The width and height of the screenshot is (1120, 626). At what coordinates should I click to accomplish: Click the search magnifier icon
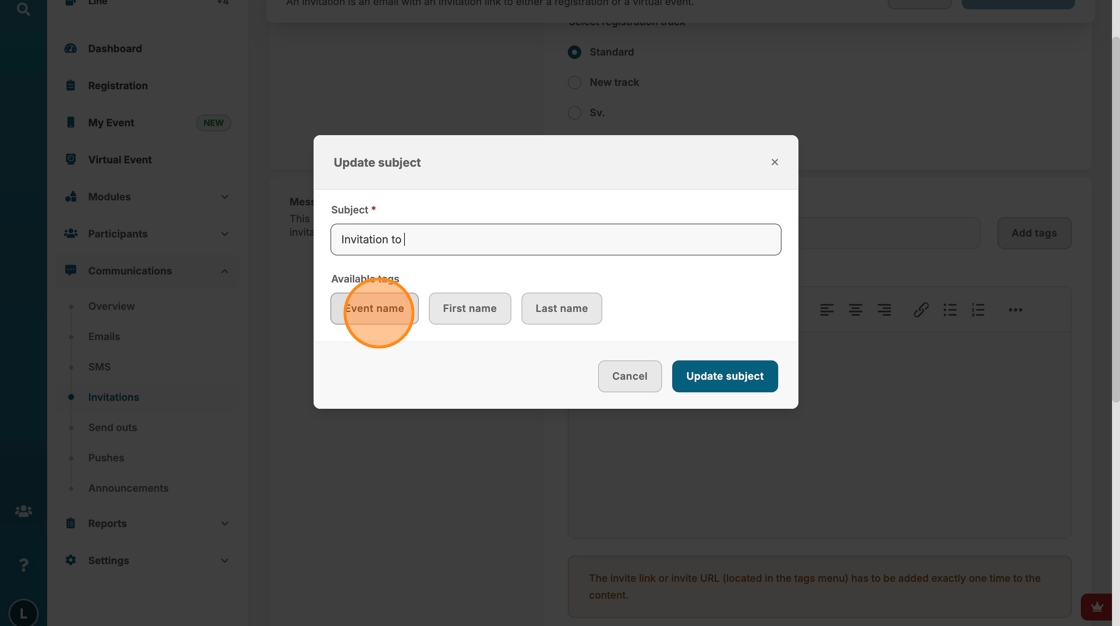click(23, 9)
